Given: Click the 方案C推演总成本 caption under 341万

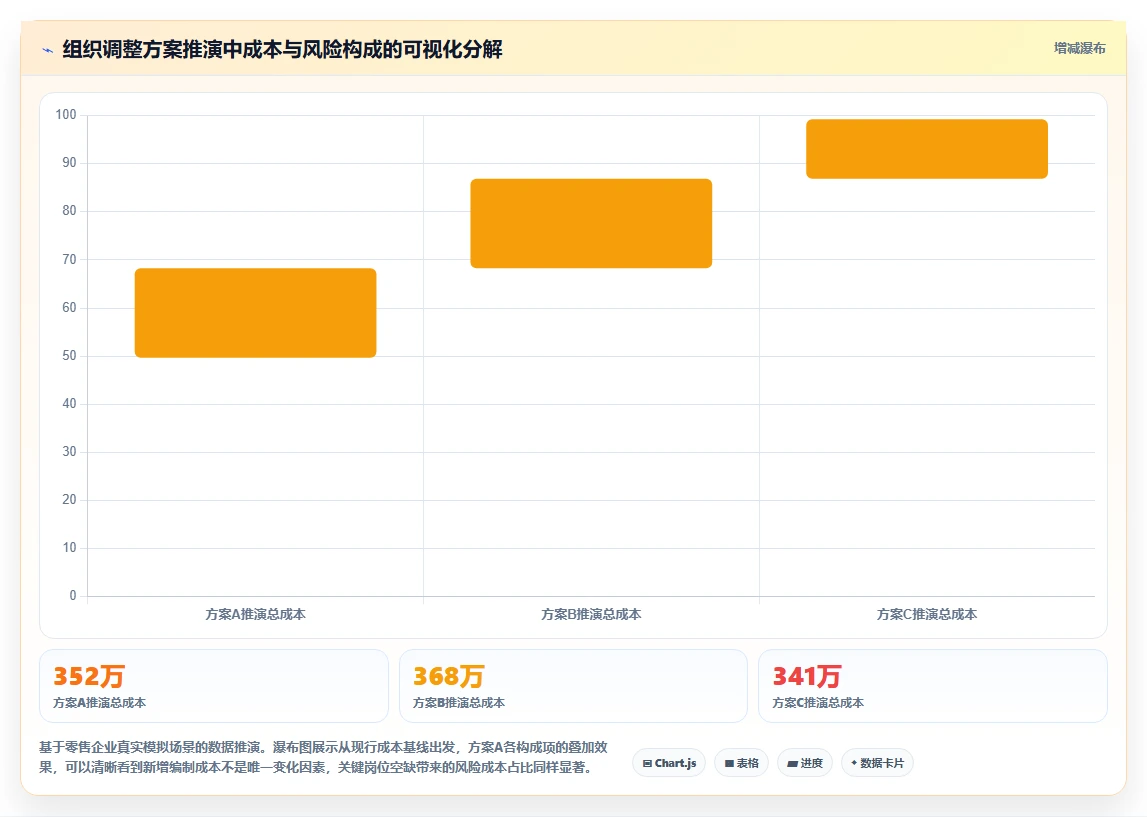Looking at the screenshot, I should [818, 703].
